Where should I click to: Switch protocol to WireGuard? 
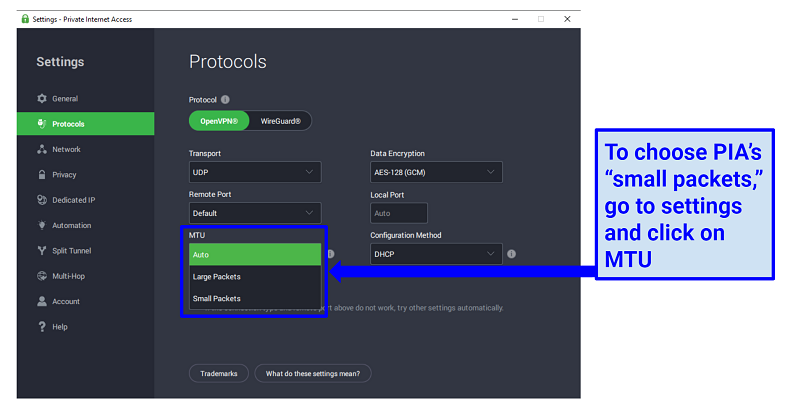pos(280,121)
